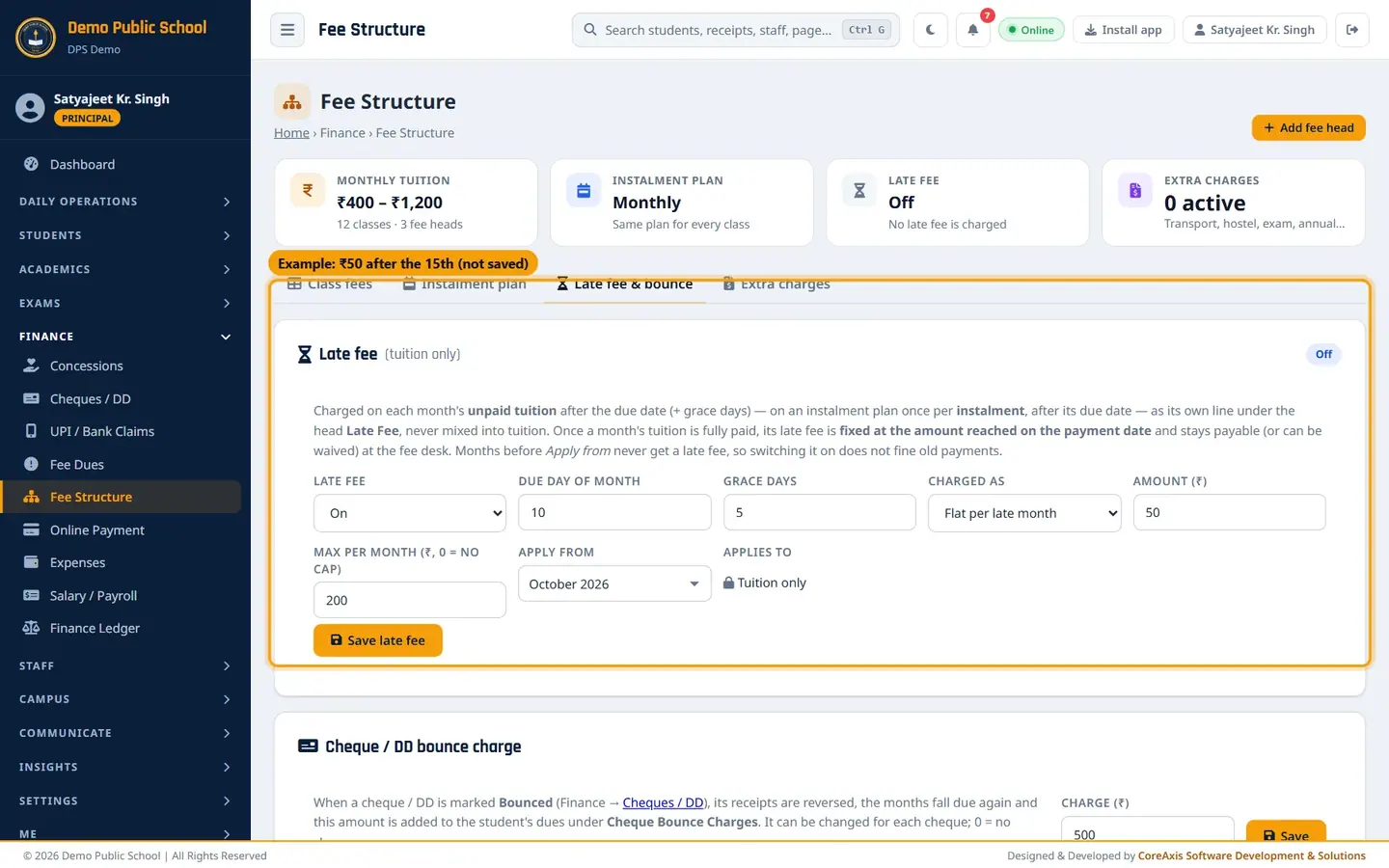Follow the Home breadcrumb link
Image resolution: width=1389 pixels, height=868 pixels.
[x=291, y=133]
